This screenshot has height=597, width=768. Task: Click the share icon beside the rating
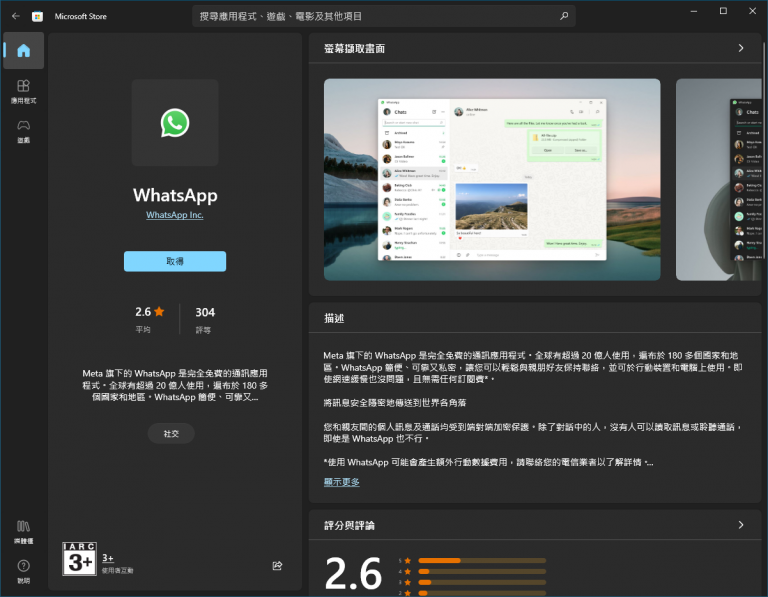(x=277, y=566)
